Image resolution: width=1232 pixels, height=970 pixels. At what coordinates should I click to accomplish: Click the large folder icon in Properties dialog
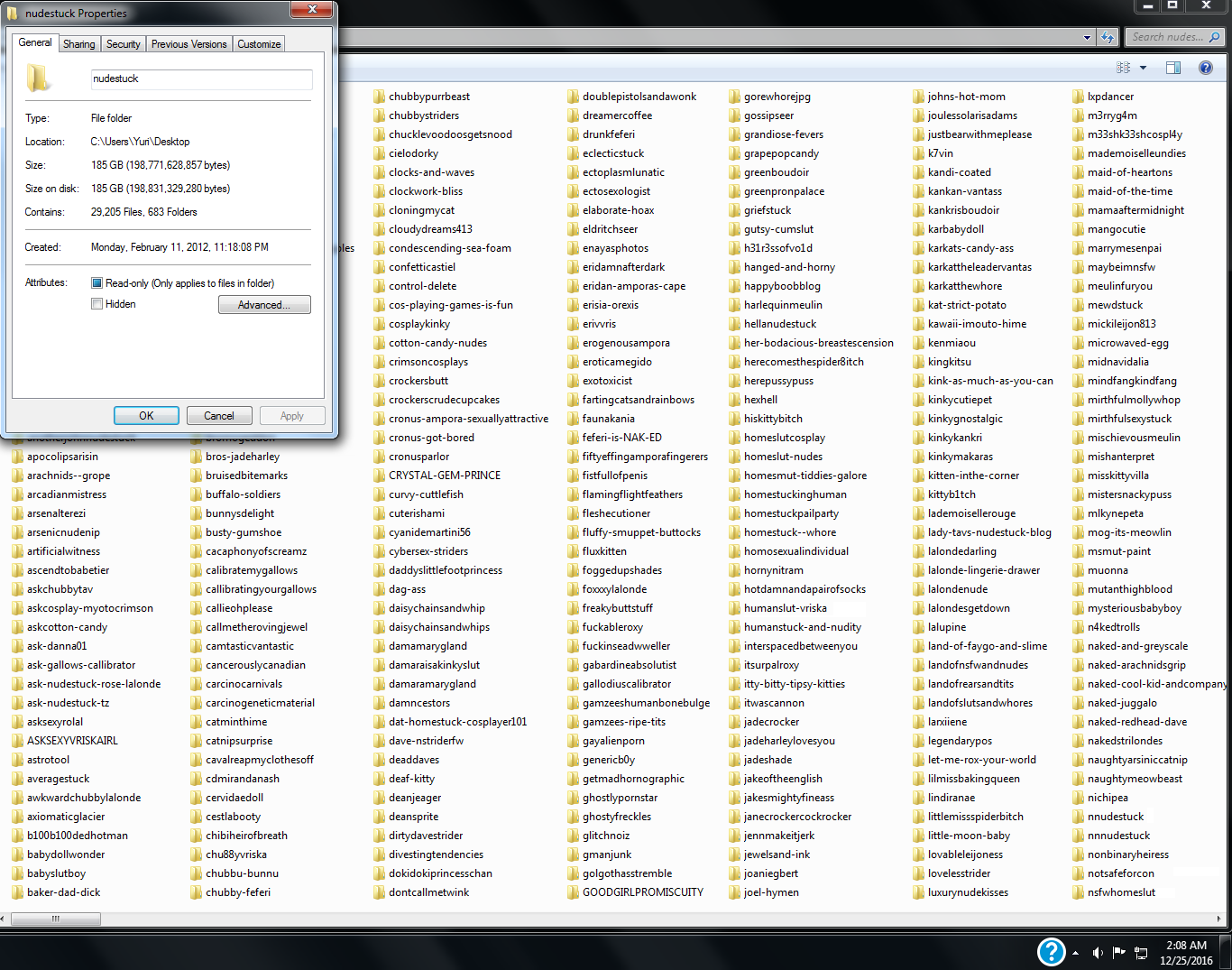point(38,79)
